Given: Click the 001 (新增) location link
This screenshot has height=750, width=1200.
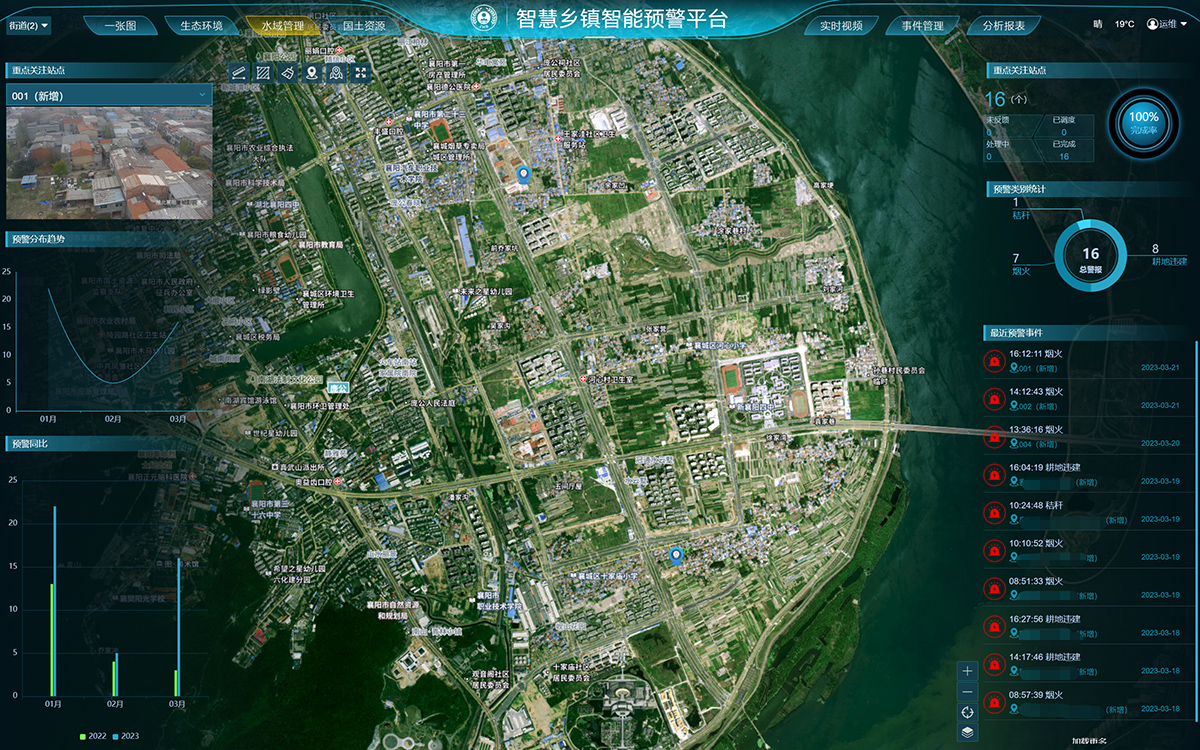Looking at the screenshot, I should pyautogui.click(x=1033, y=369).
